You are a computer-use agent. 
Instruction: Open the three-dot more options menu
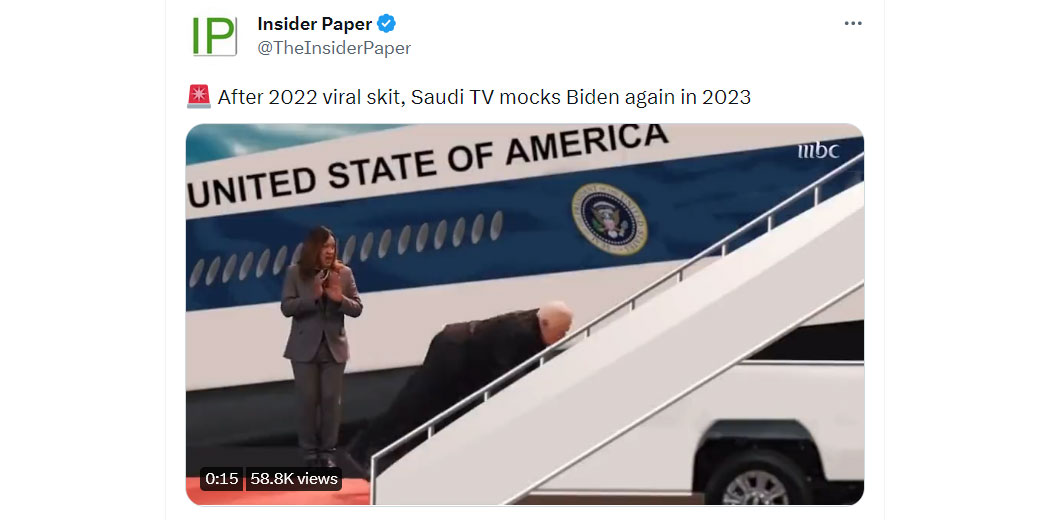click(852, 23)
